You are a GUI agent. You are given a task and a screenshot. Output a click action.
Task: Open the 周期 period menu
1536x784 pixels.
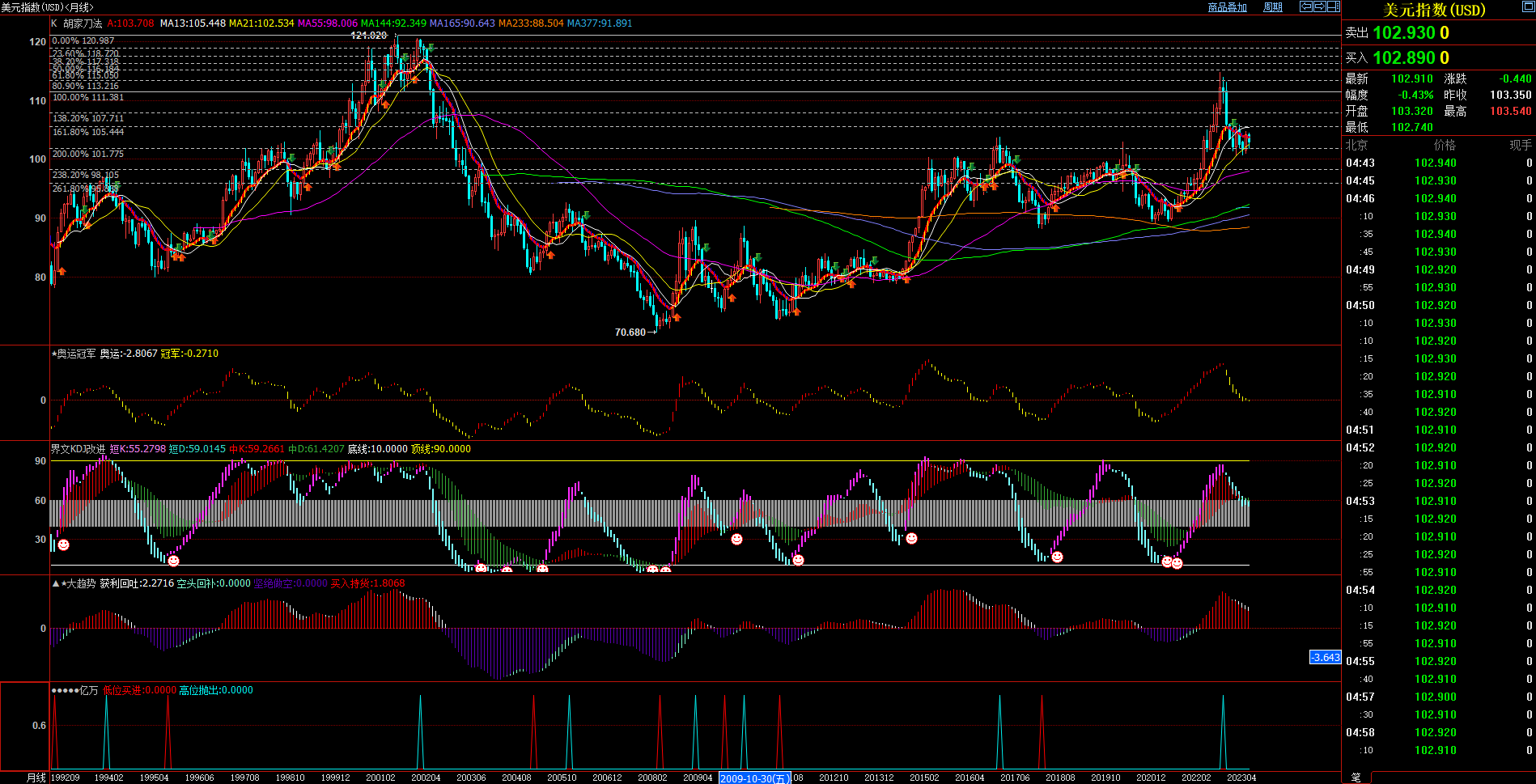(1272, 7)
